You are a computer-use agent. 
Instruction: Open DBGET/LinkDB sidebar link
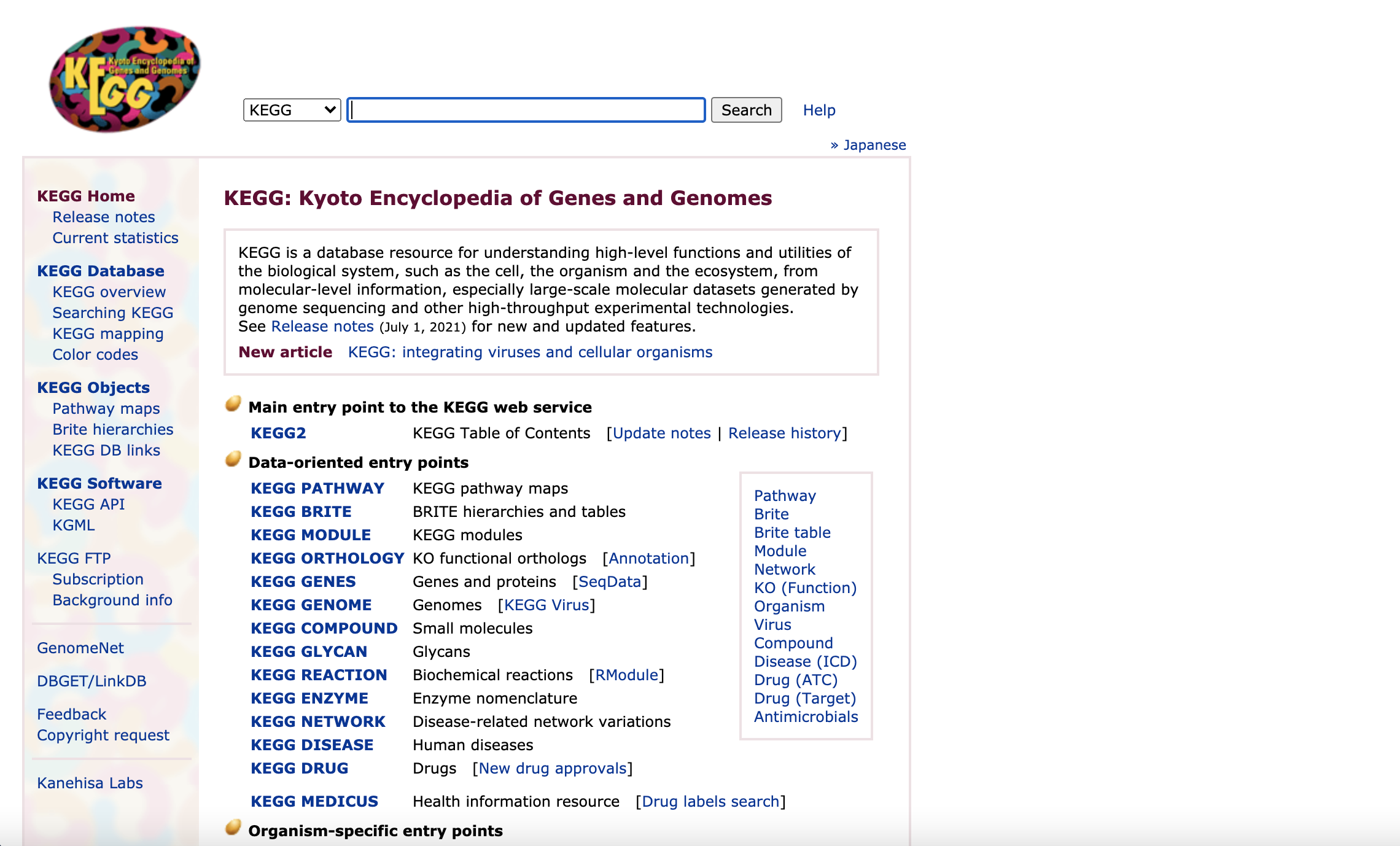[x=91, y=681]
